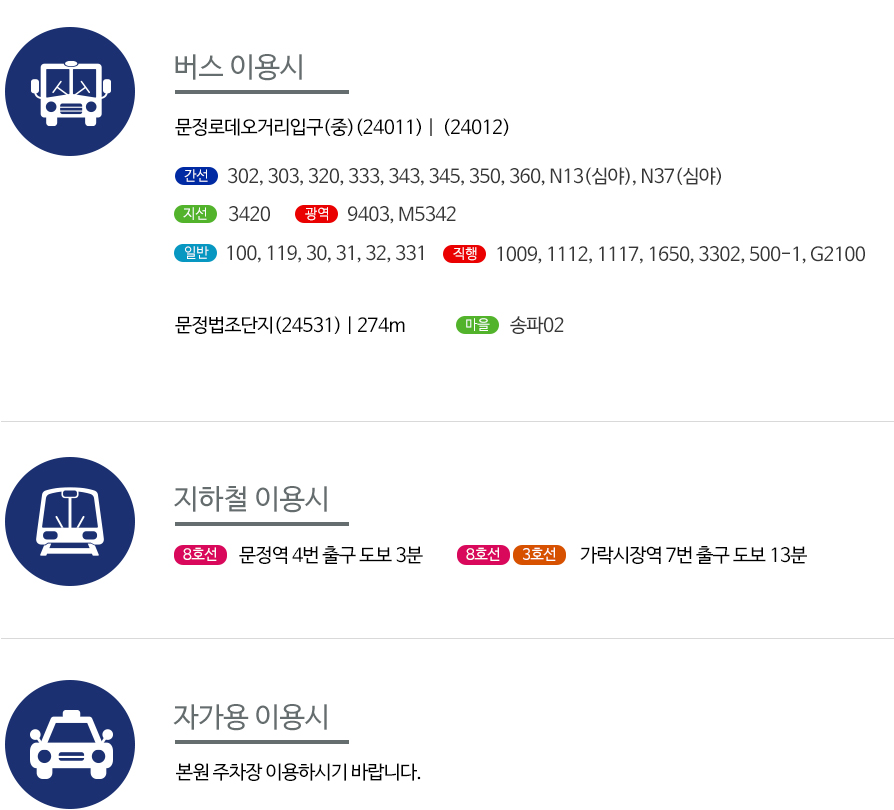Viewport: 894px width, 810px height.
Task: Click 문정역 4번 출구 도보 3분
Action: (331, 555)
